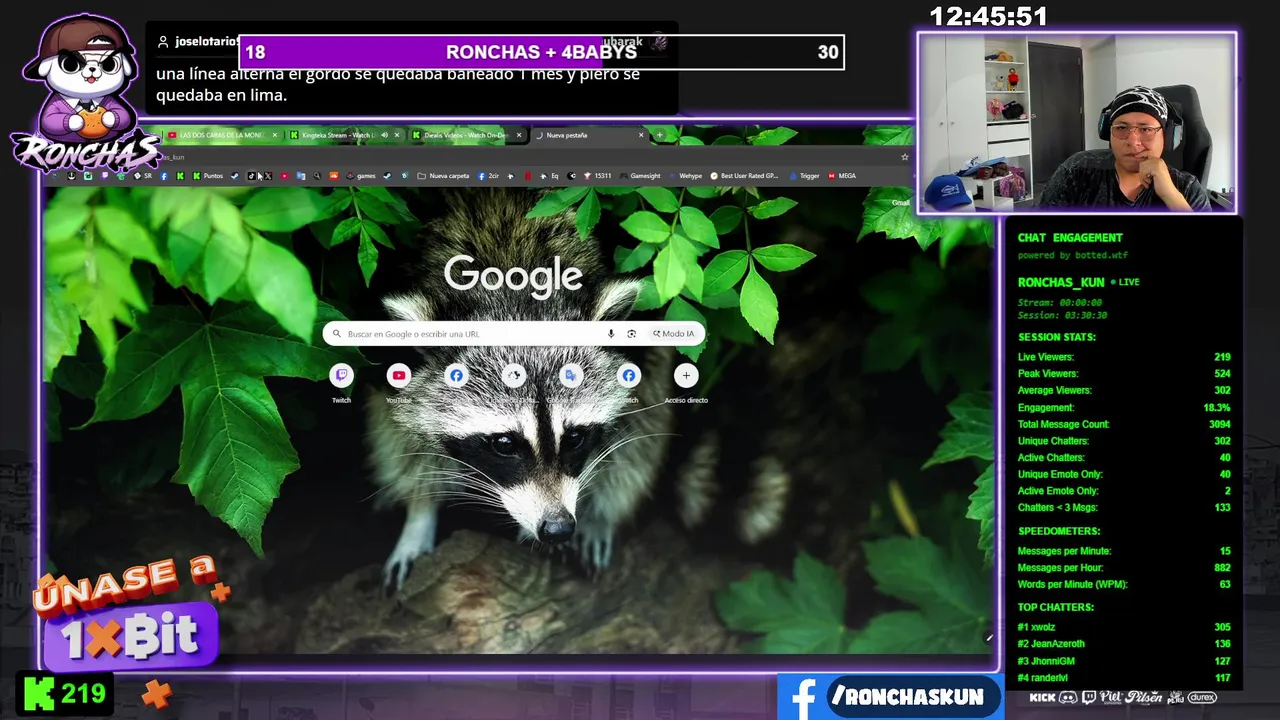Click the 'Únase a 1xBit' promo banner
Screen dimensions: 1280x720
pyautogui.click(x=130, y=615)
